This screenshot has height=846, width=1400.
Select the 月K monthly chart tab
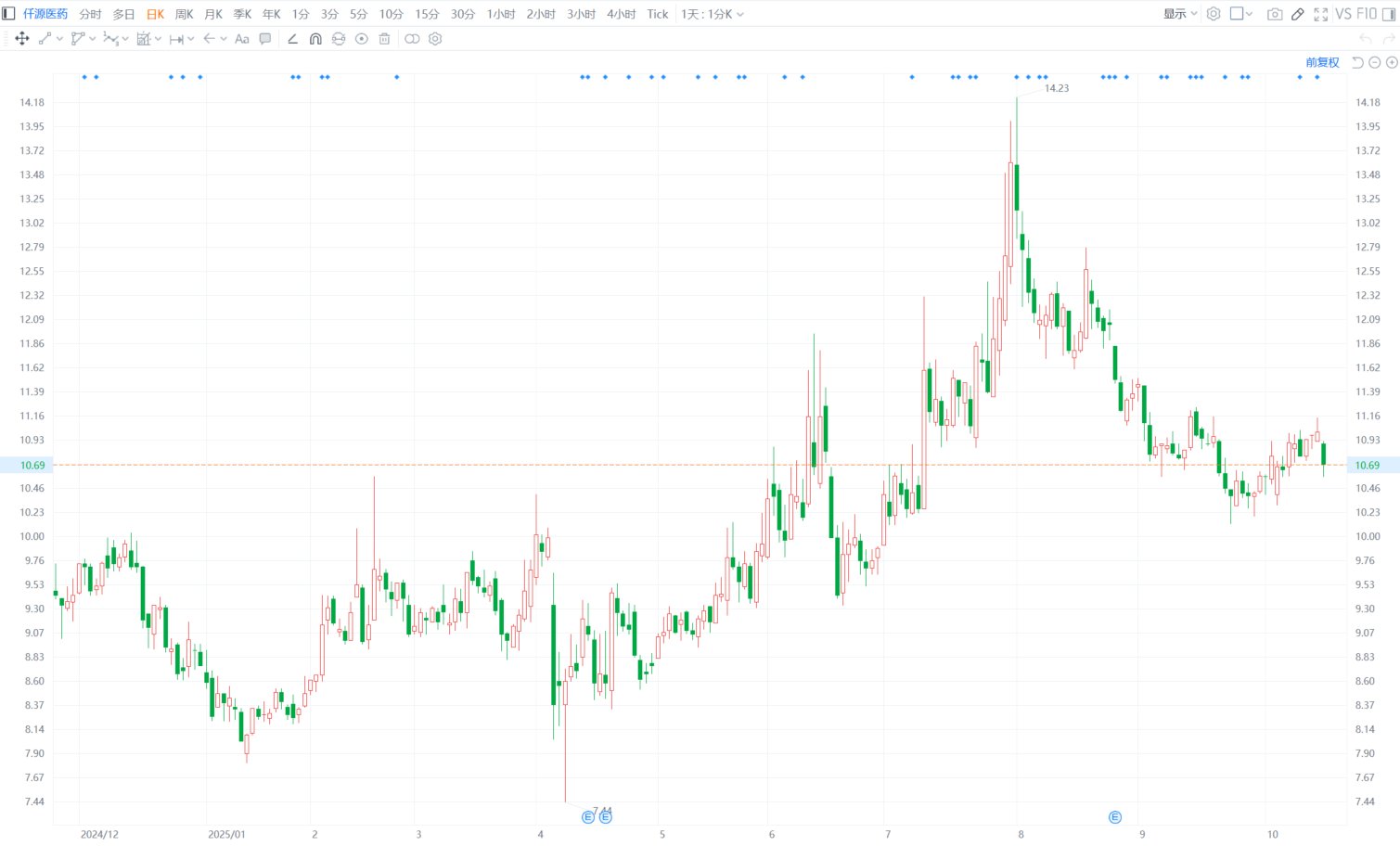[213, 14]
